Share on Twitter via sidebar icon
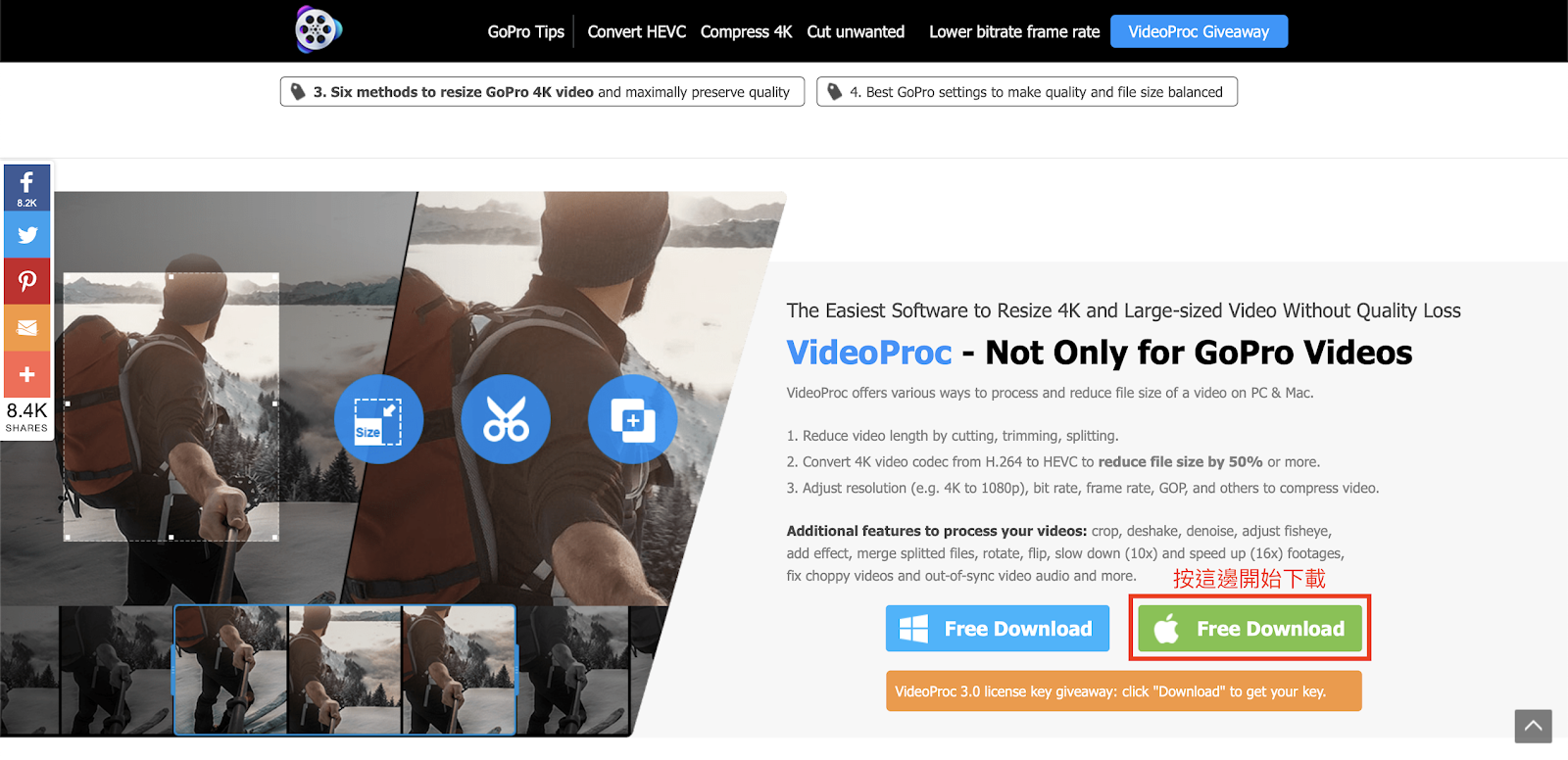 pyautogui.click(x=27, y=234)
